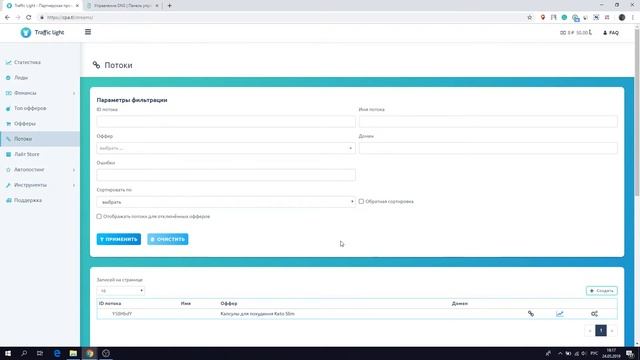Click the stream link icon in the Keto Slim row

531,313
